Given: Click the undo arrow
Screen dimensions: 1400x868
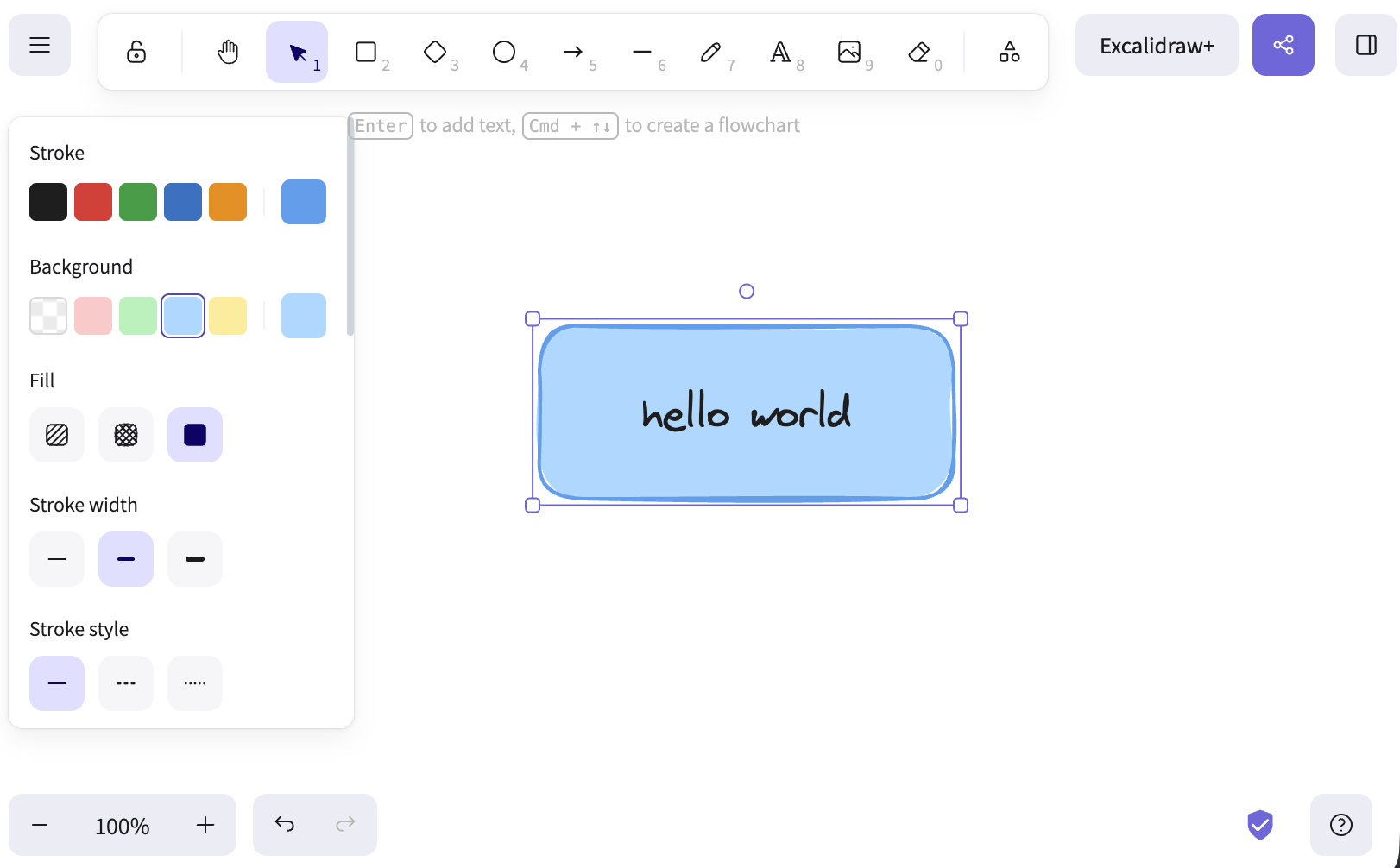Looking at the screenshot, I should tap(284, 824).
